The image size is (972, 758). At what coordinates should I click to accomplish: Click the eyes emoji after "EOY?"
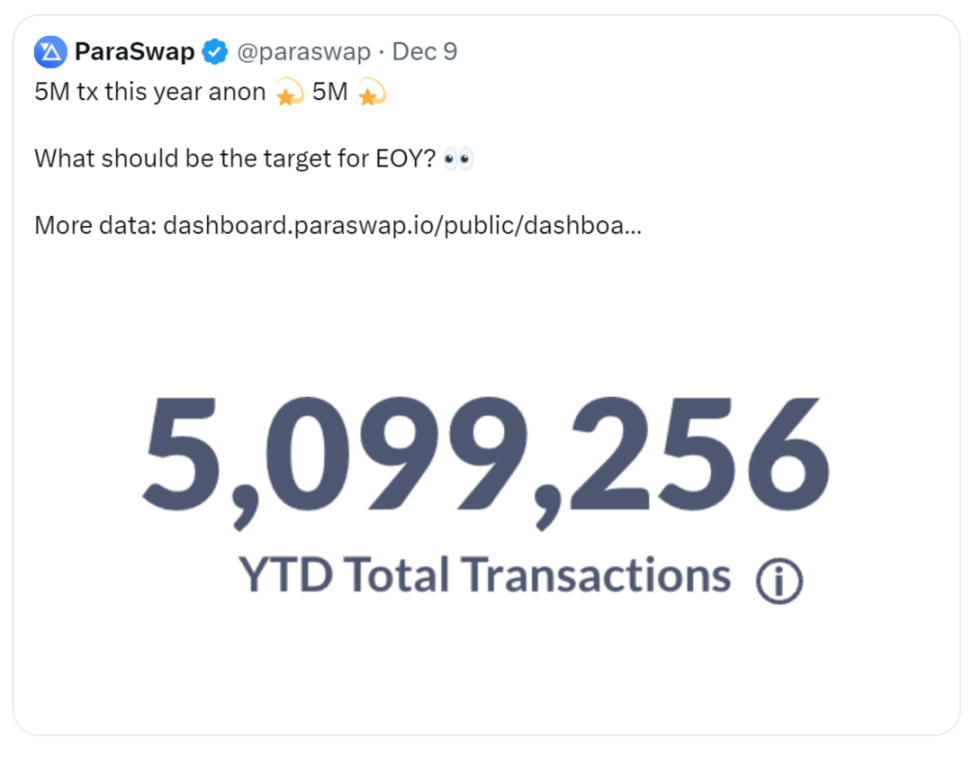coord(458,159)
